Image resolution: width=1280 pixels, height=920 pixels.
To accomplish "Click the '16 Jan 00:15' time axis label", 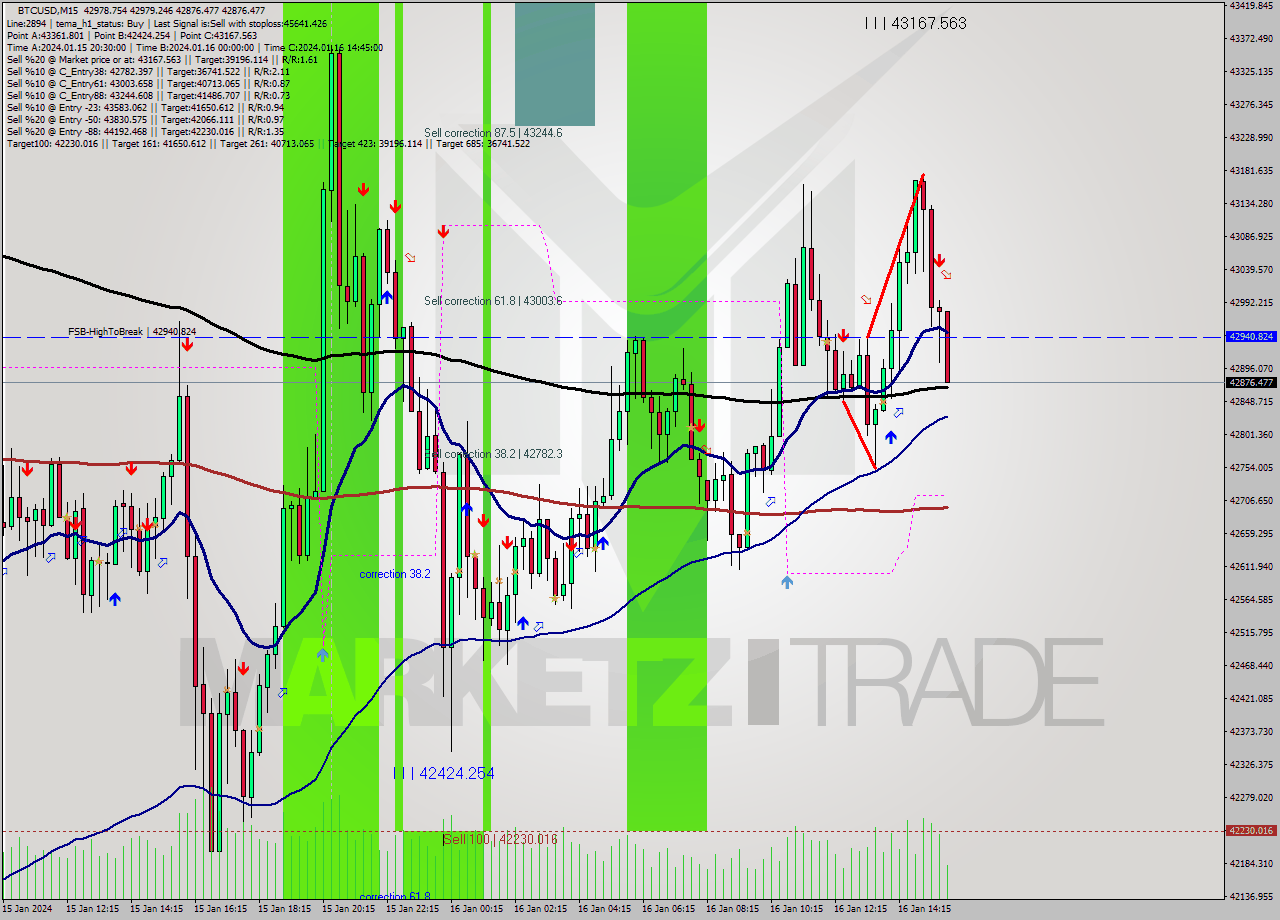I will pos(476,909).
